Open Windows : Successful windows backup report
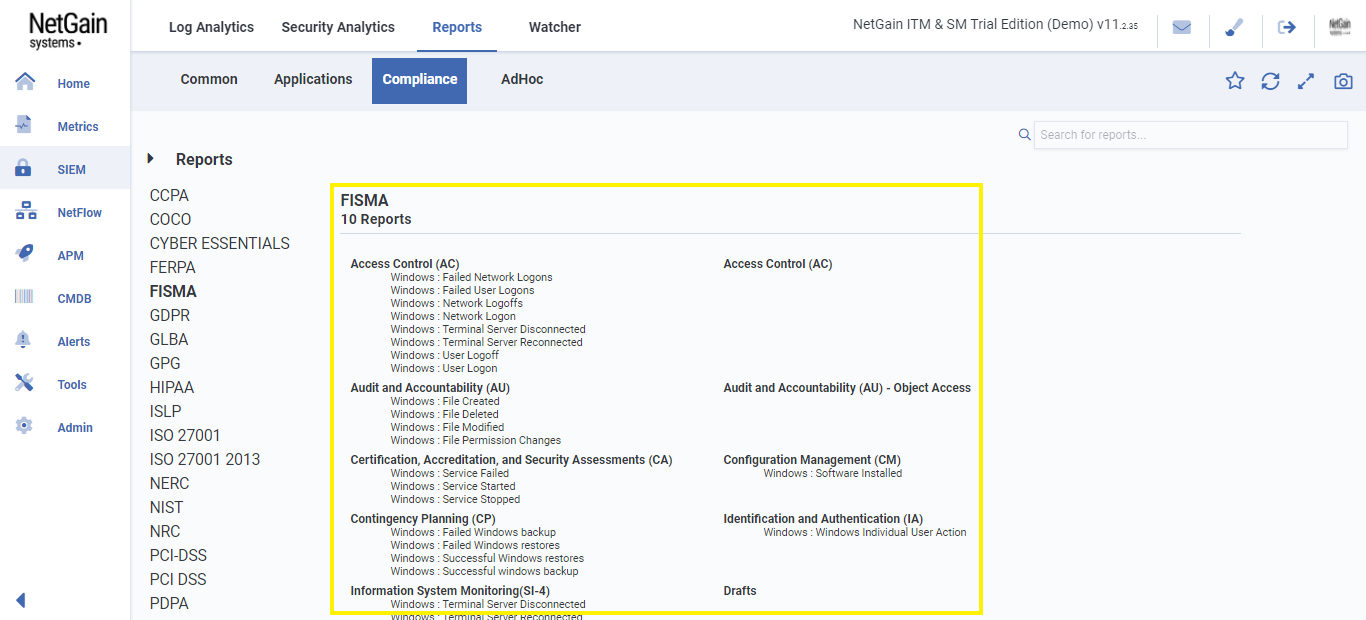 click(485, 571)
